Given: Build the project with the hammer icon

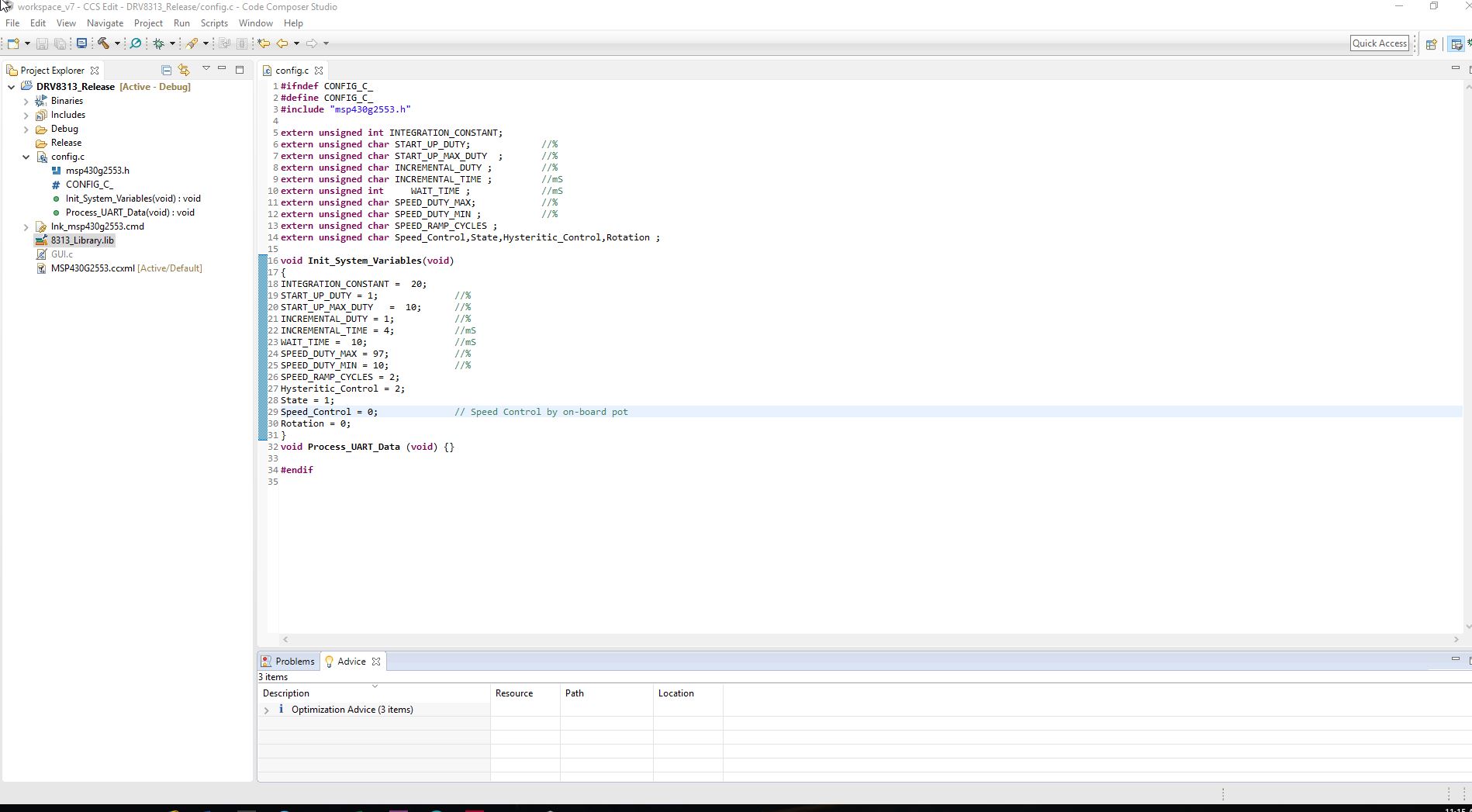Looking at the screenshot, I should click(x=103, y=43).
